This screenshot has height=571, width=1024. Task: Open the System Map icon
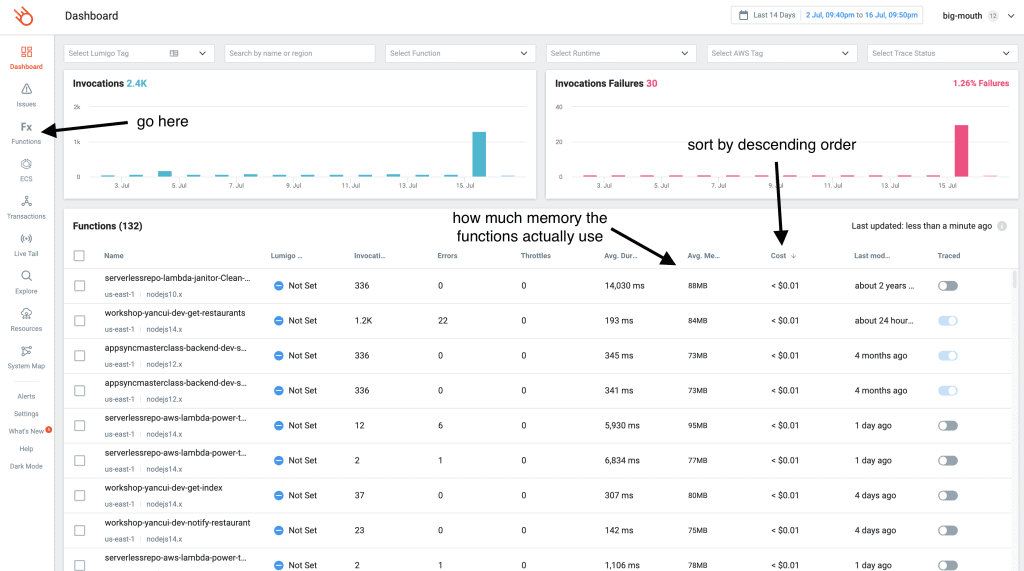pos(26,357)
